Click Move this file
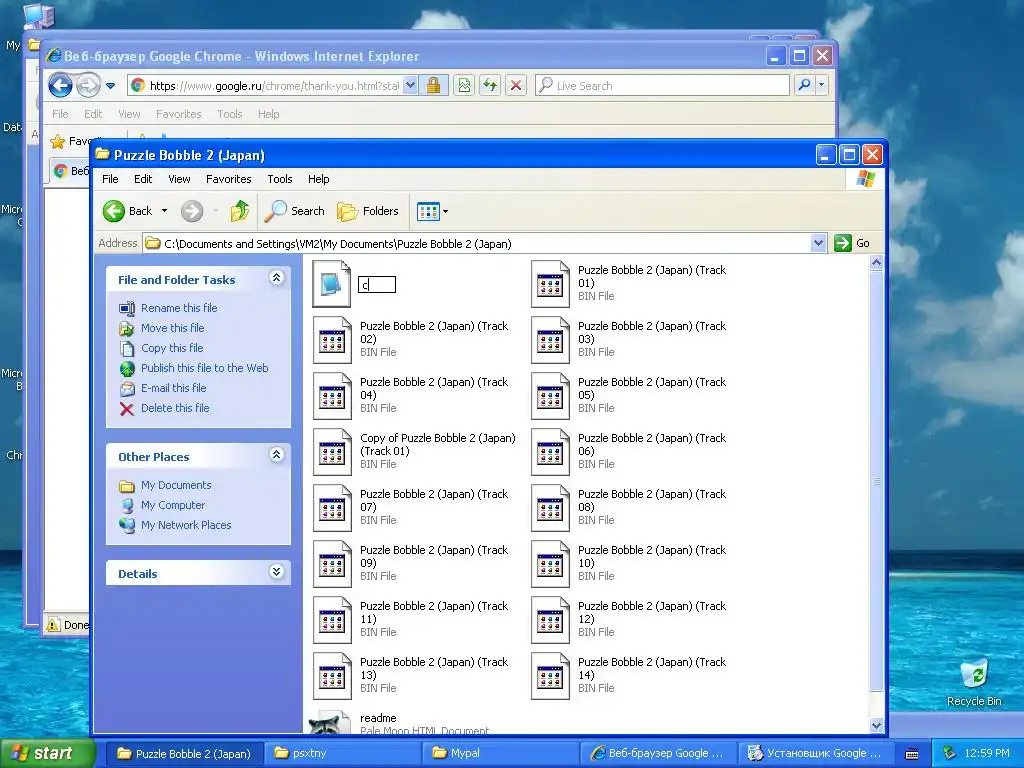This screenshot has height=768, width=1024. [172, 328]
